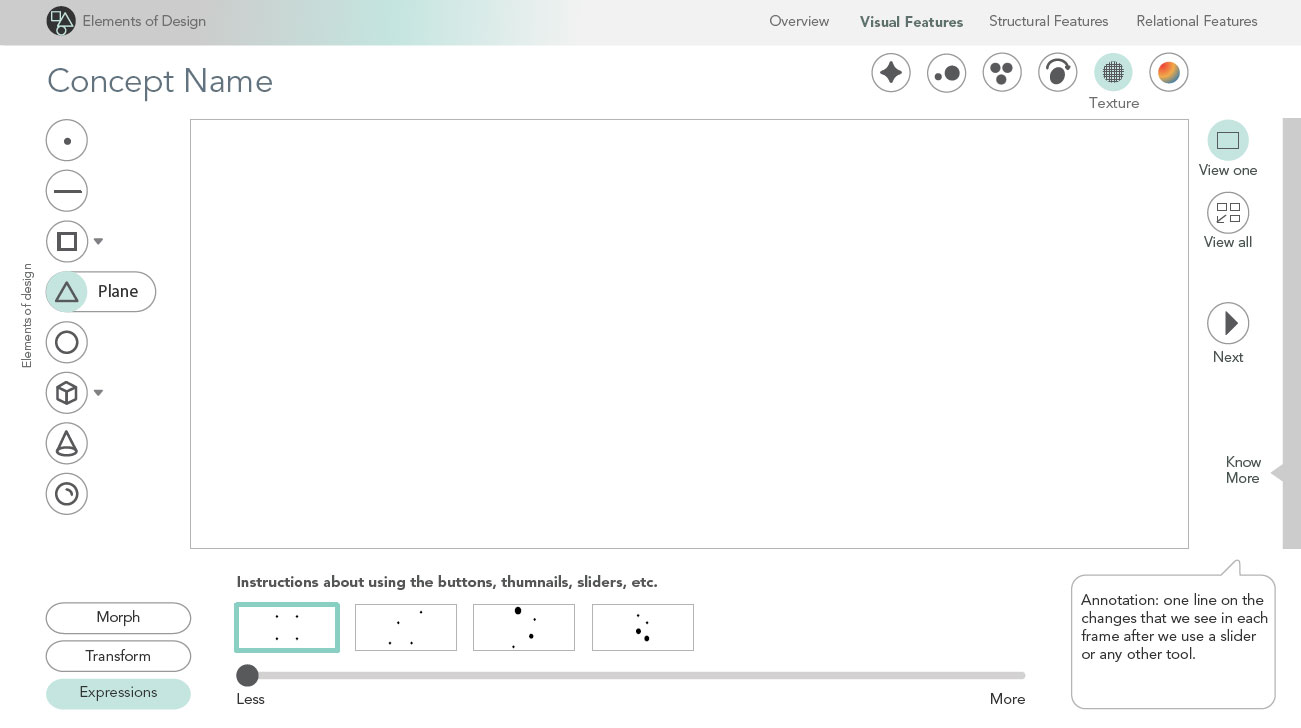Click the Texture visual feature icon
The image size is (1301, 728).
click(1113, 73)
